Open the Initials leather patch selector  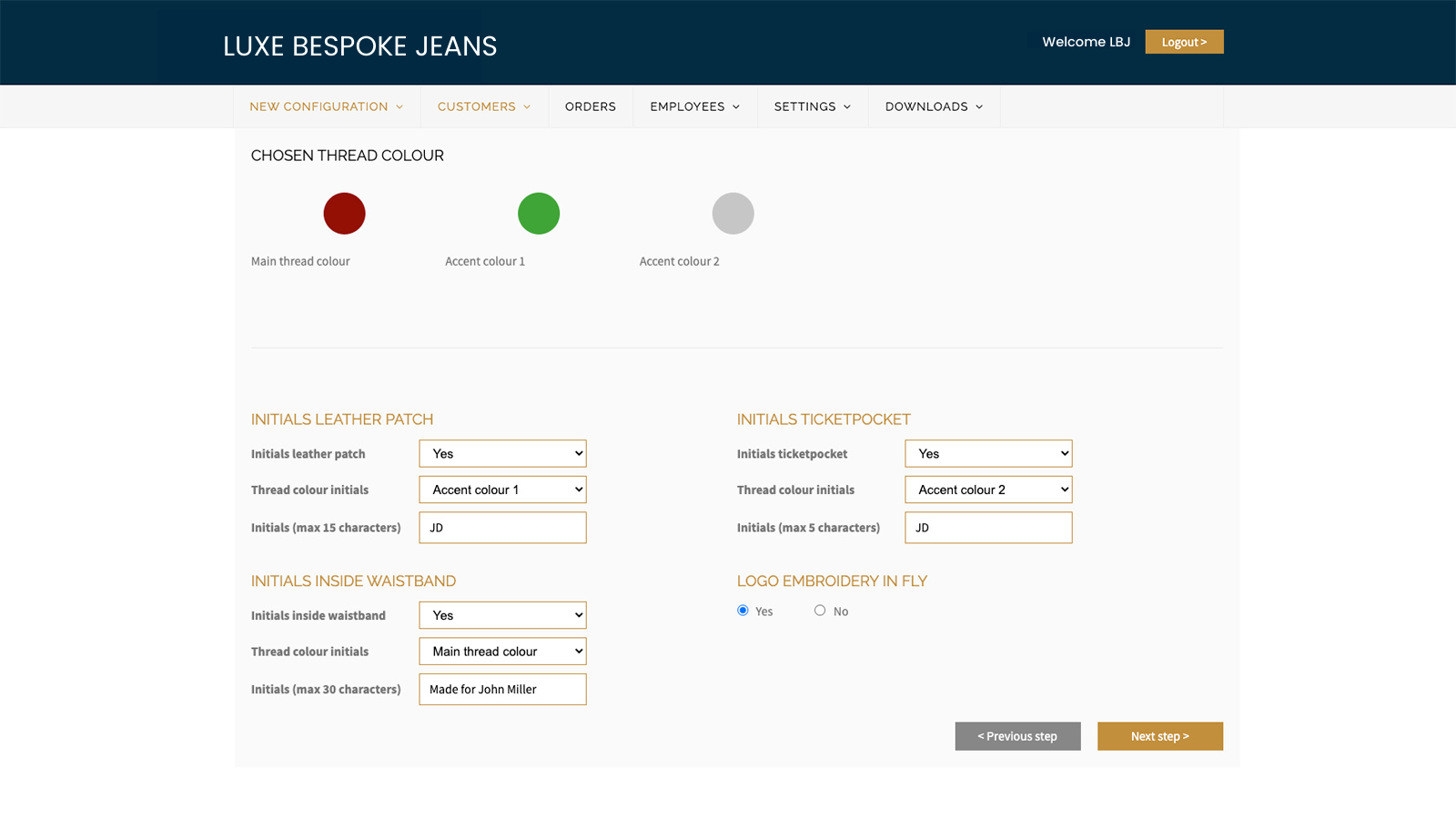(502, 453)
